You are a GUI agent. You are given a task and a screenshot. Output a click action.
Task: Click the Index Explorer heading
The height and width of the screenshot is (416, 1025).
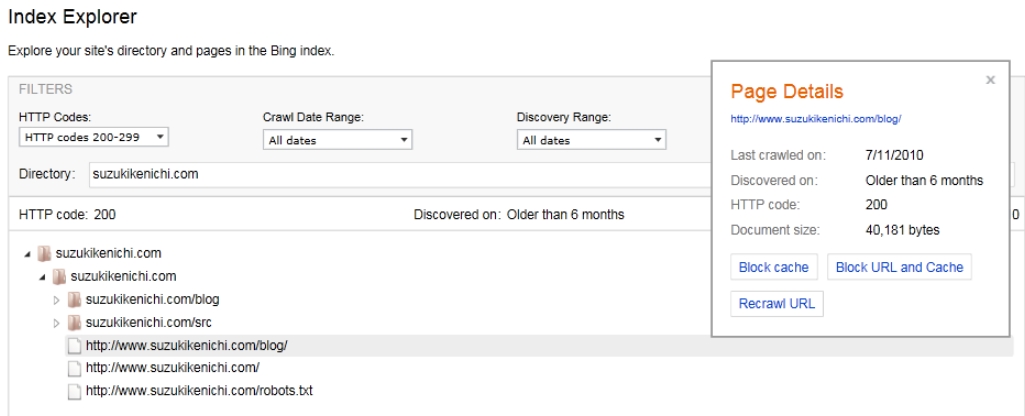73,16
